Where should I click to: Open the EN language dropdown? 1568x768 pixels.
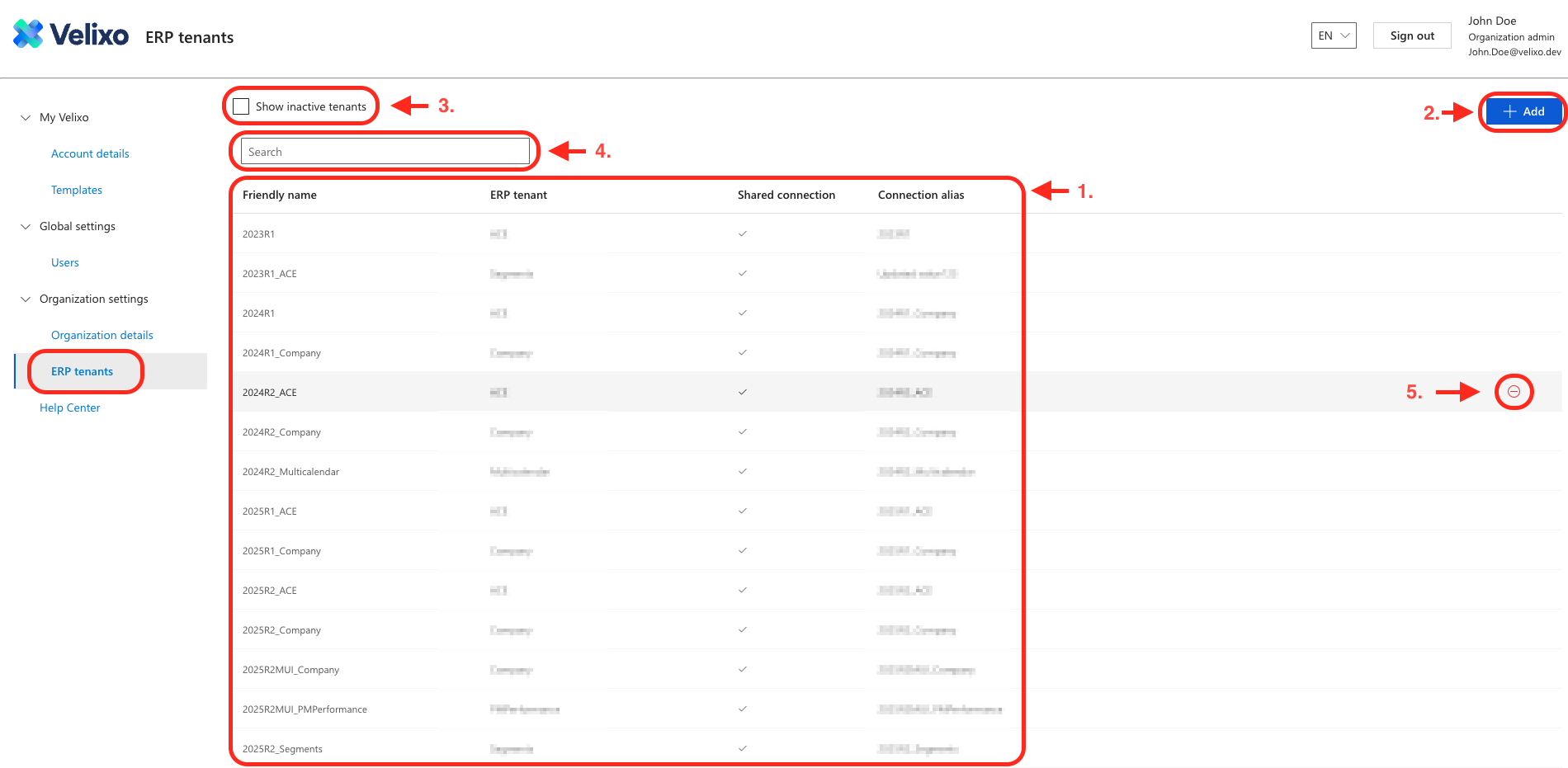click(1333, 35)
